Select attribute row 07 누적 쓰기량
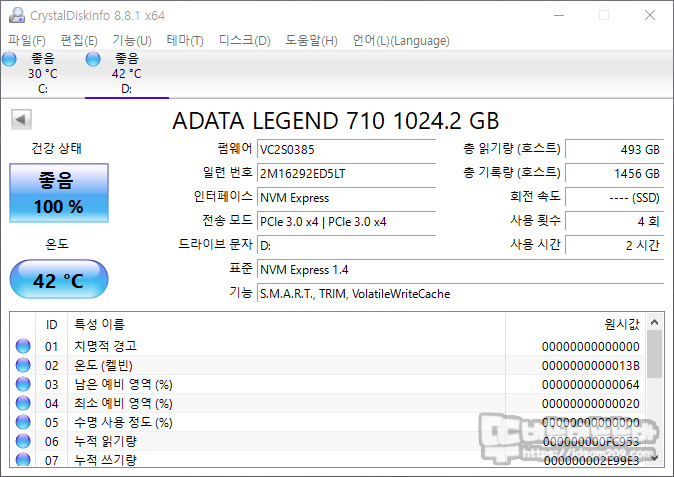The height and width of the screenshot is (477, 674). tap(328, 459)
